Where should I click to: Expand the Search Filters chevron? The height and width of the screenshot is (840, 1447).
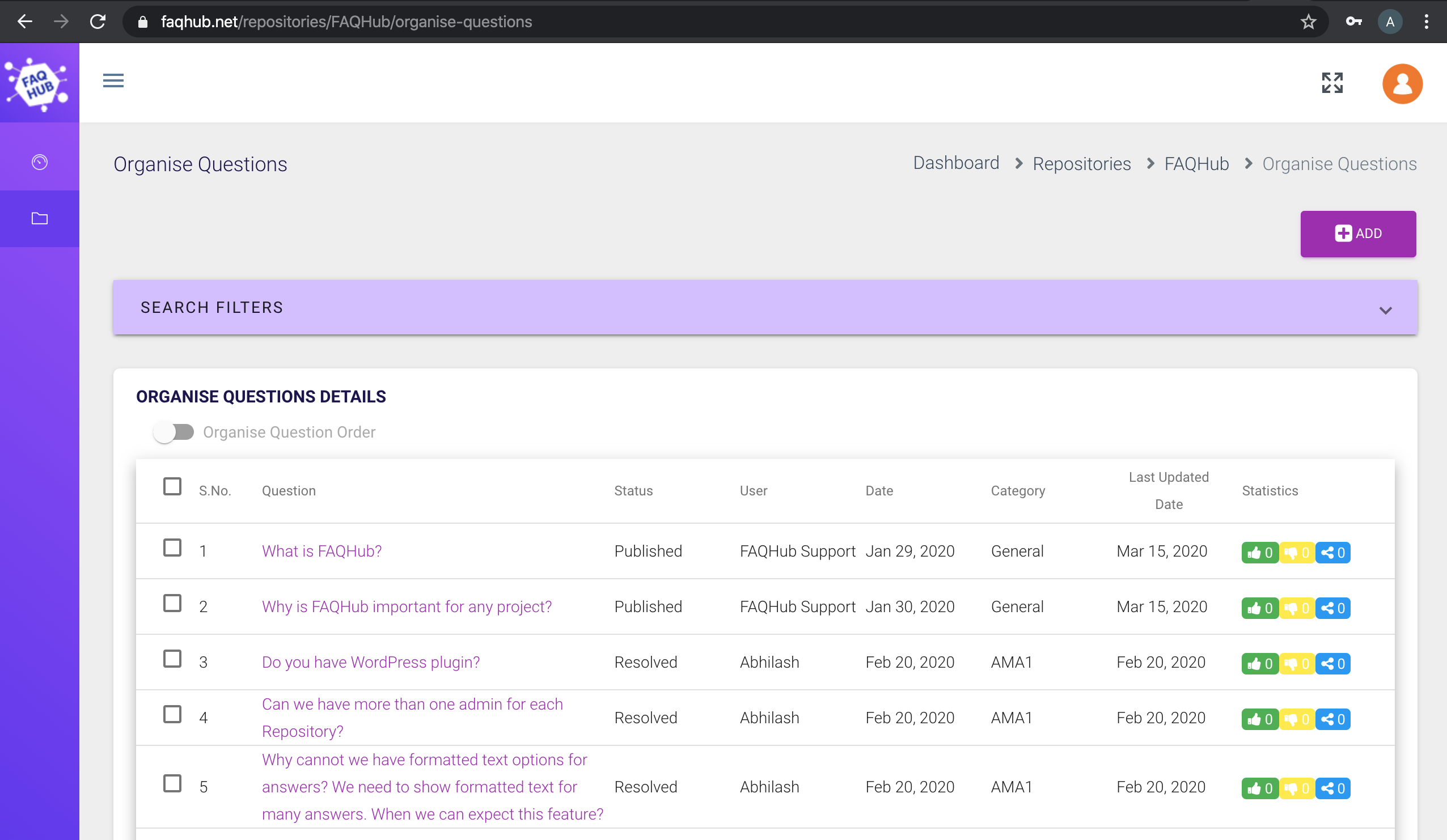point(1385,310)
